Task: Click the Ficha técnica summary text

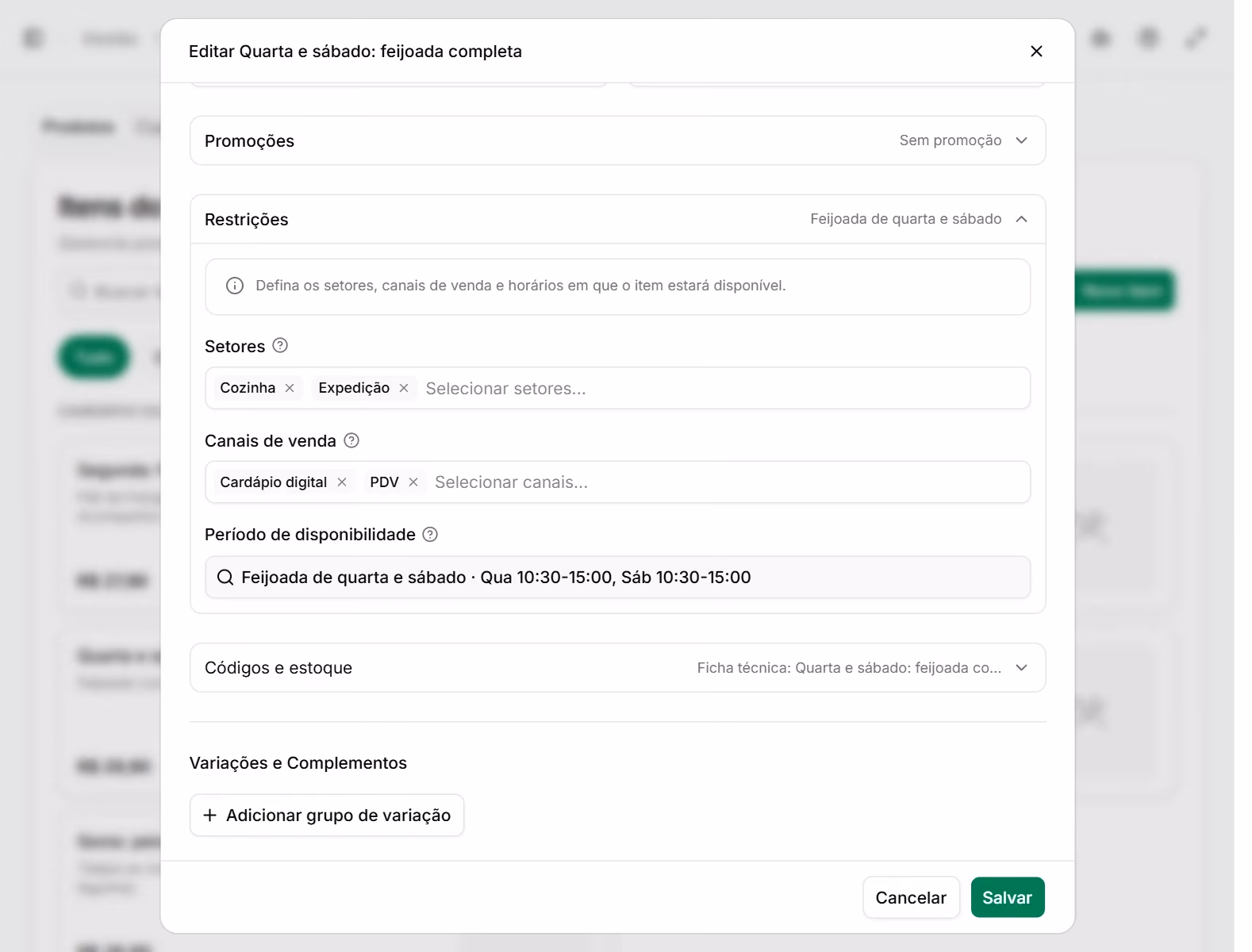Action: click(x=849, y=668)
